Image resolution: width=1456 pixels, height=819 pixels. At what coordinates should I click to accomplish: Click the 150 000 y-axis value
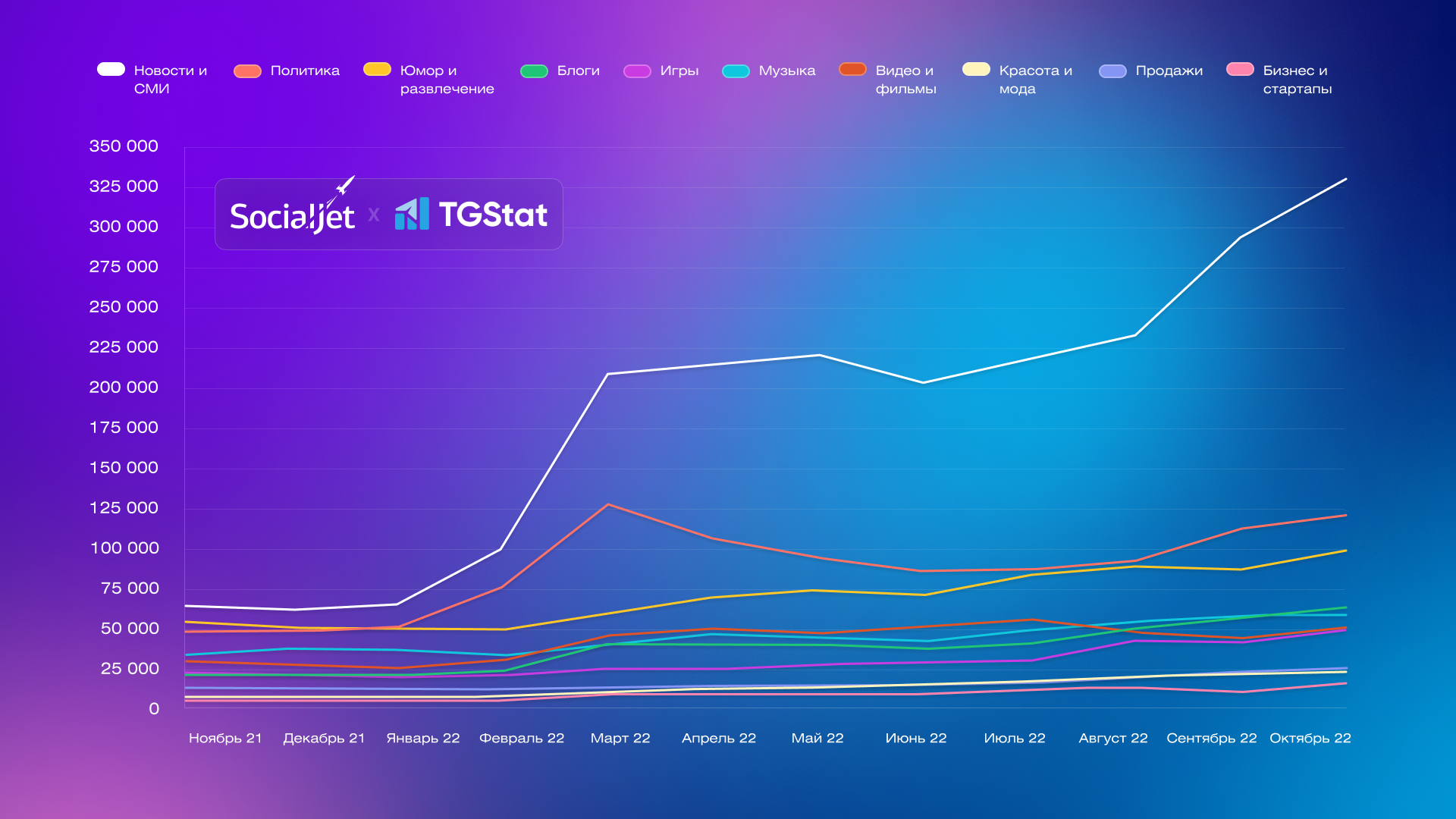[x=124, y=467]
